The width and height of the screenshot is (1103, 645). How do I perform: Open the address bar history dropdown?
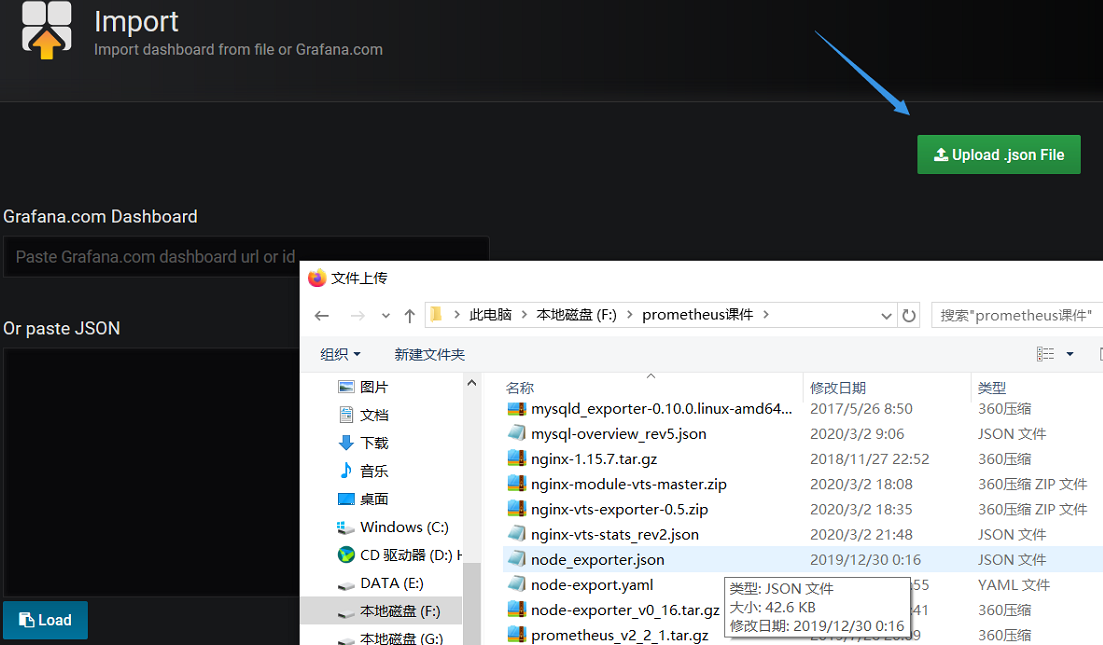pyautogui.click(x=886, y=316)
